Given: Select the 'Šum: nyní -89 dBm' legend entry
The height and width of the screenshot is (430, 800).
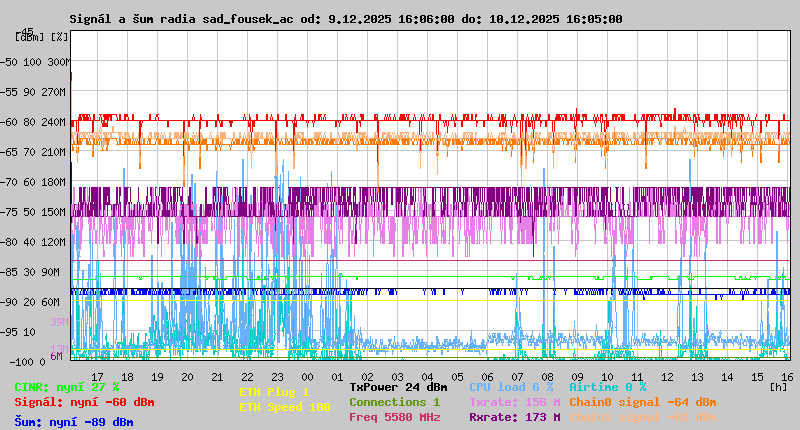Looking at the screenshot, I should pos(74,422).
